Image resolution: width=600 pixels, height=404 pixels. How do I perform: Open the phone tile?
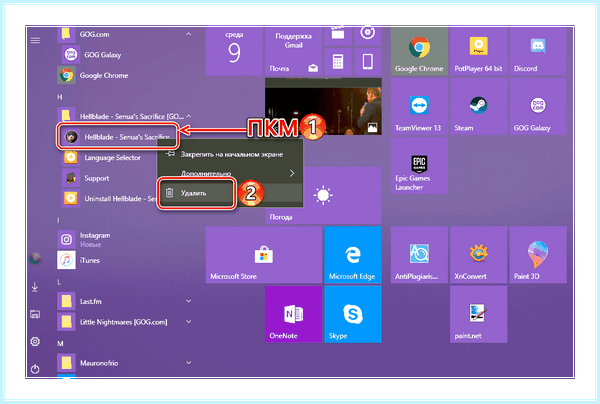[368, 62]
